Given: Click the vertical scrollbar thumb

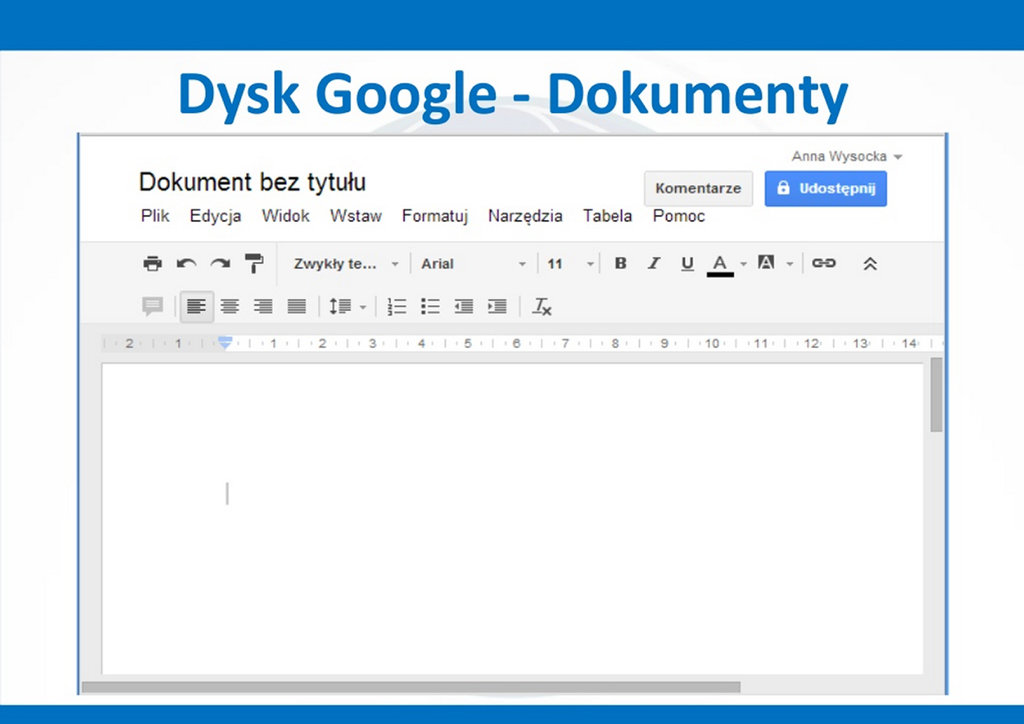Looking at the screenshot, I should click(936, 394).
